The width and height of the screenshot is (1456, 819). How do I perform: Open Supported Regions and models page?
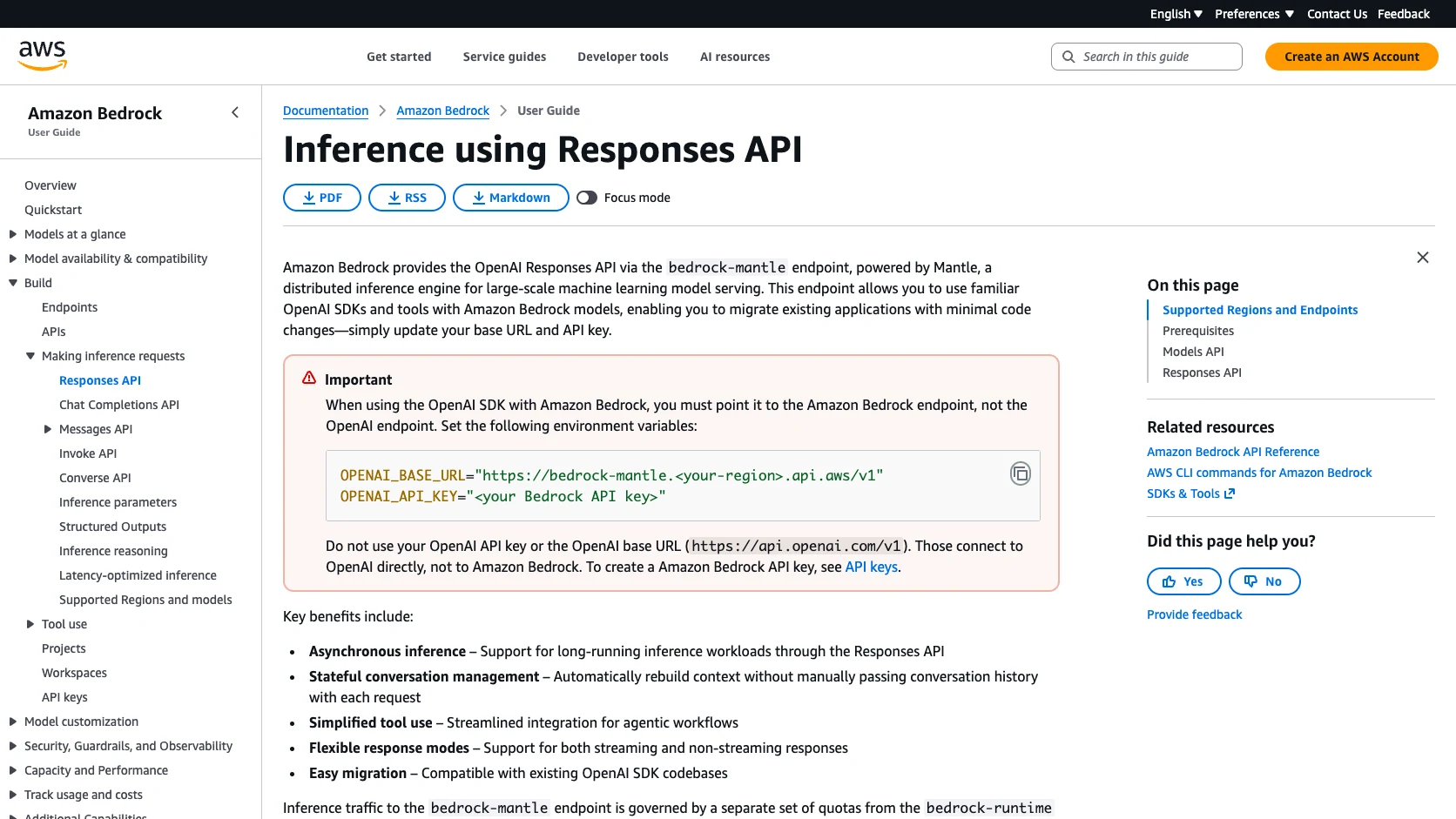145,600
